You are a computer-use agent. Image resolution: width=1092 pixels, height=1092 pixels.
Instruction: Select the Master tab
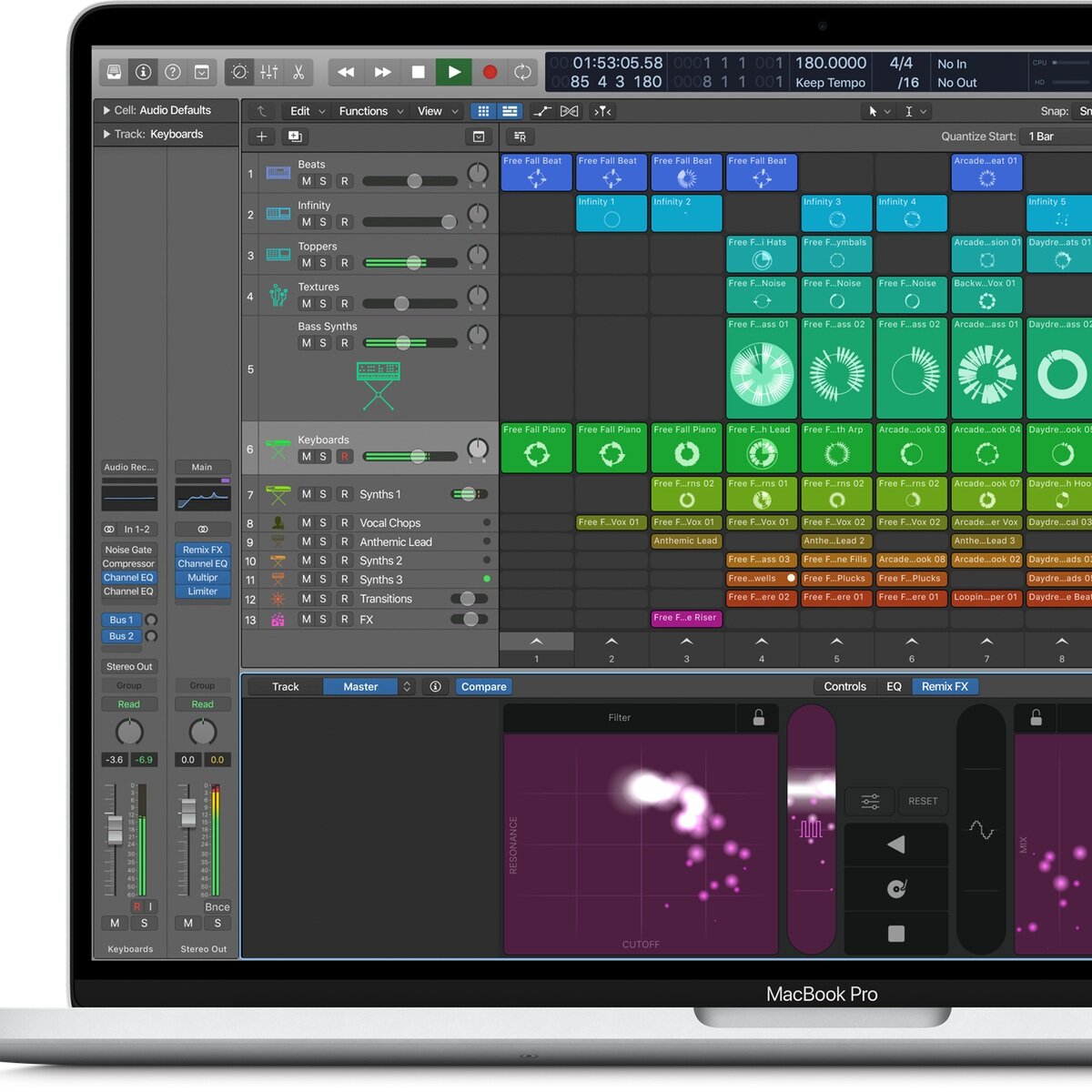[360, 687]
